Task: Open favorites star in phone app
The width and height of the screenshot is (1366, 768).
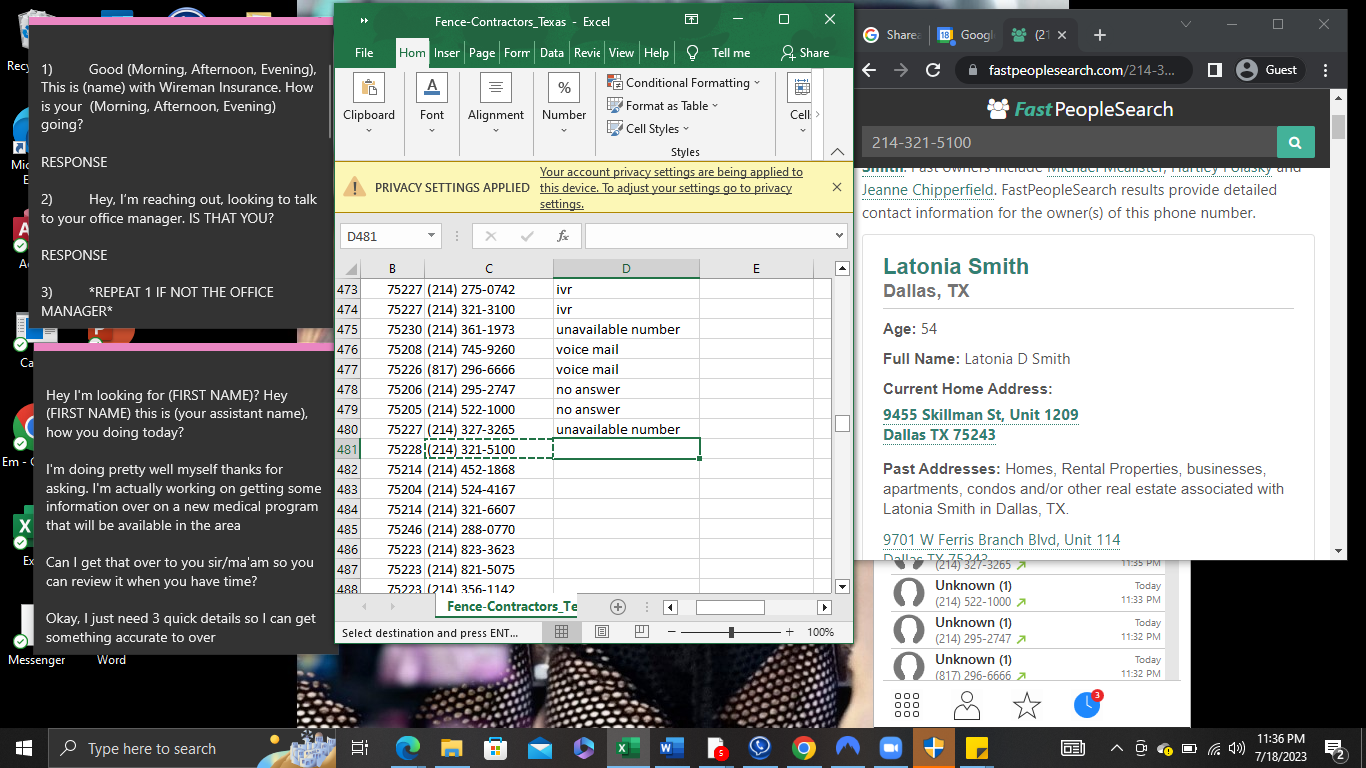Action: (x=1027, y=705)
